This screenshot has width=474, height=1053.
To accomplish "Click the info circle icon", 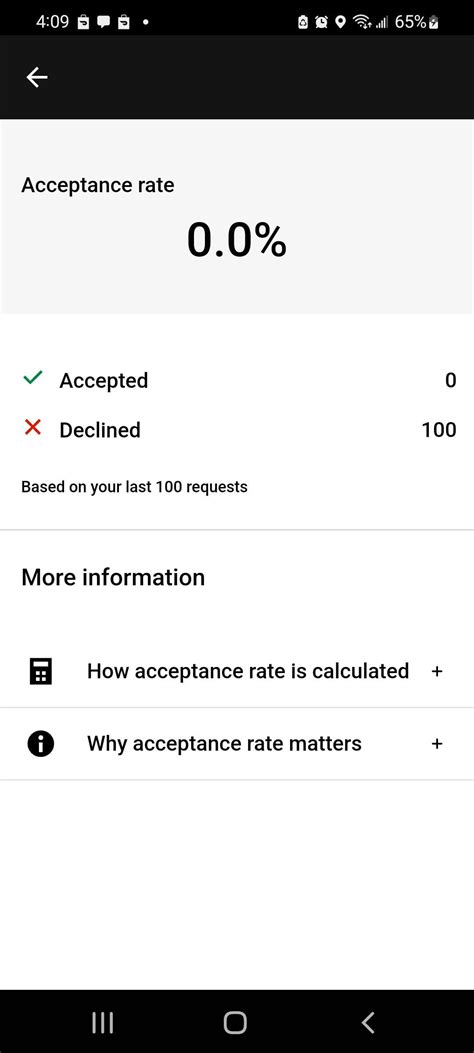I will 40,743.
